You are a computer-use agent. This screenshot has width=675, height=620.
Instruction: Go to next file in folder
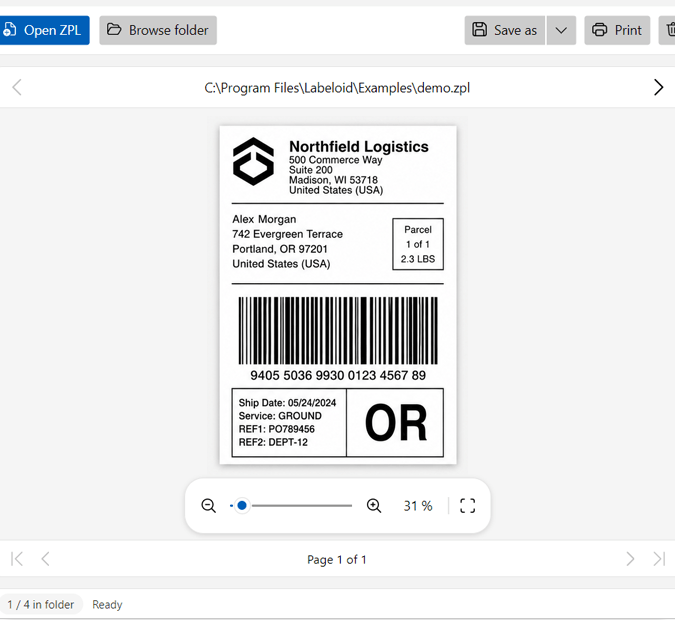[658, 87]
